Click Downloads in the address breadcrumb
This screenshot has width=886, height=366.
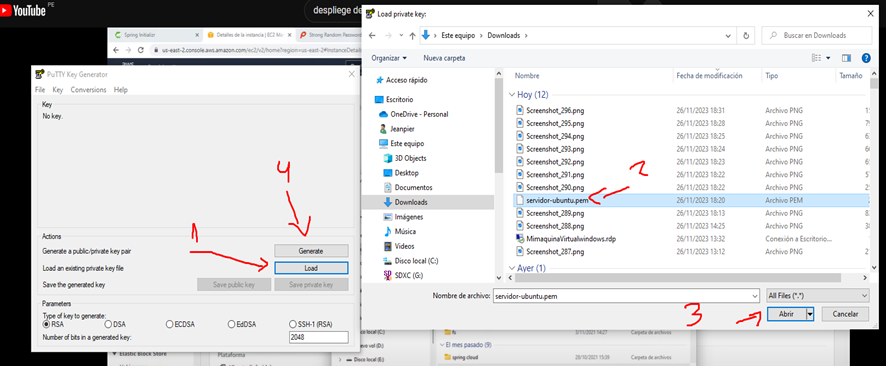503,35
